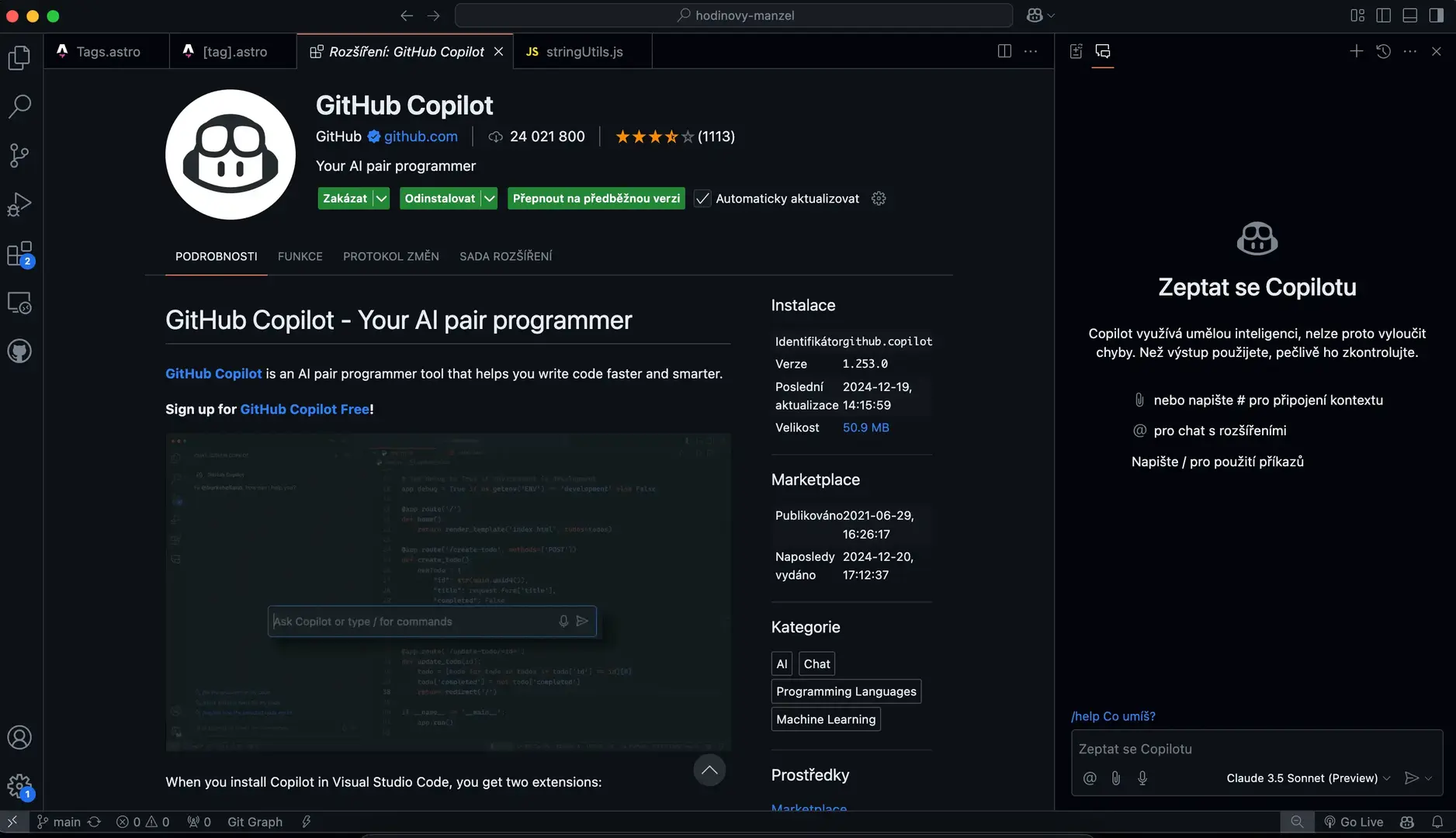Click the @ mention icon in chat input
Image resolution: width=1456 pixels, height=838 pixels.
point(1090,778)
